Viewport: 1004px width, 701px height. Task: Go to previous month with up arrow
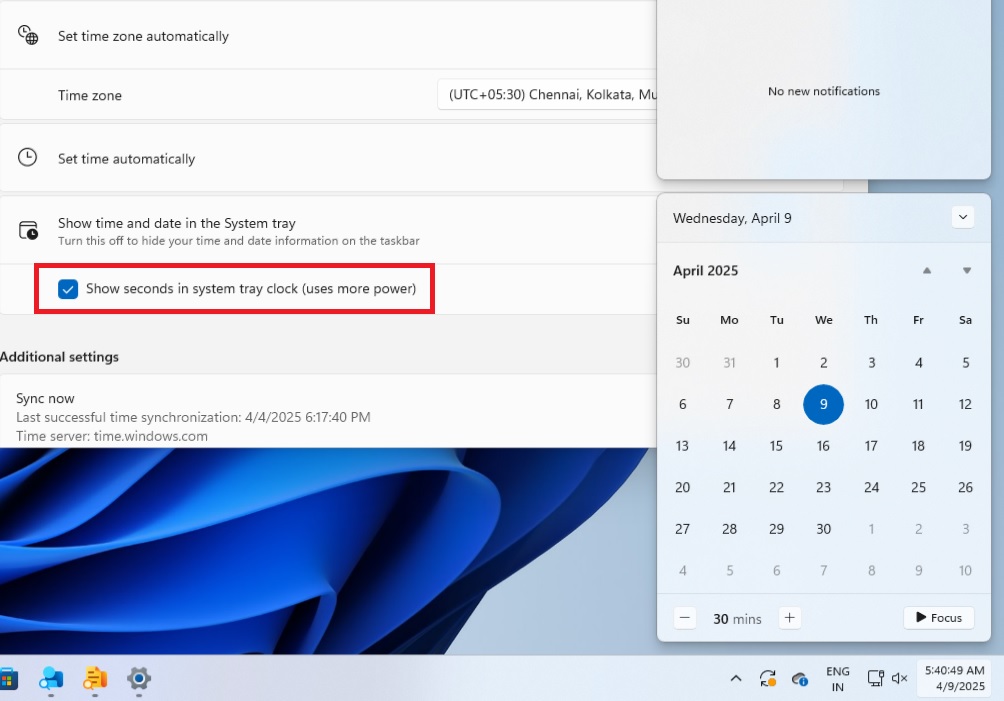click(x=927, y=271)
